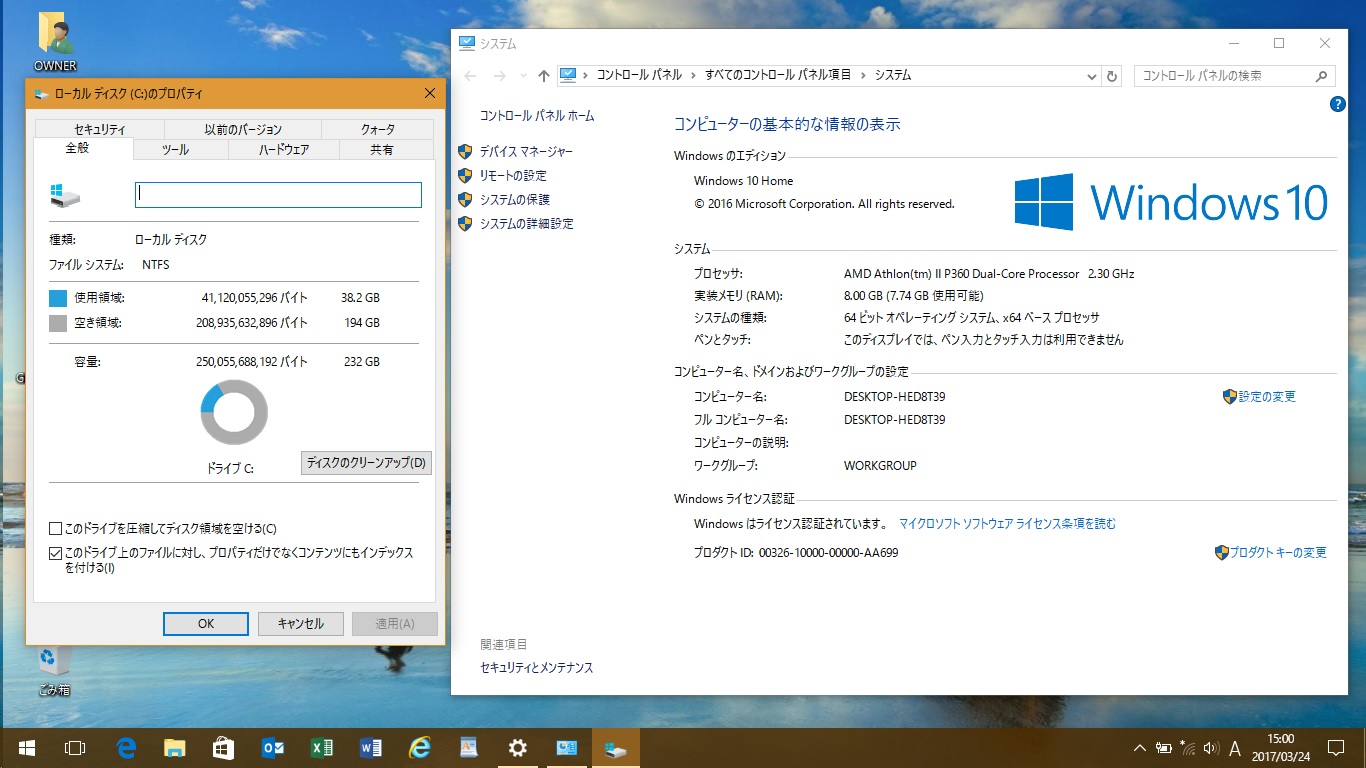1366x768 pixels.
Task: Click the blue used-space color box
Action: pyautogui.click(x=58, y=298)
